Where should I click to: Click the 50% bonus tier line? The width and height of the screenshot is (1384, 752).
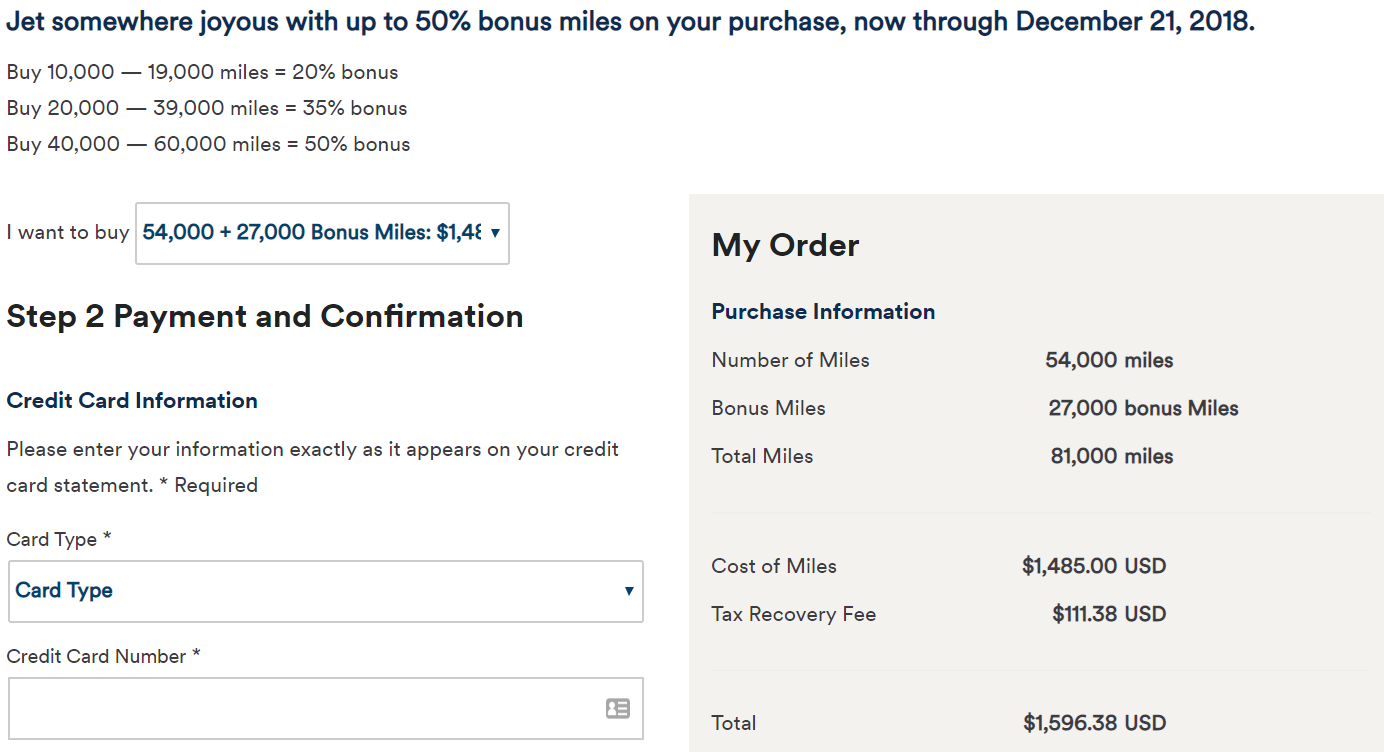(x=208, y=144)
